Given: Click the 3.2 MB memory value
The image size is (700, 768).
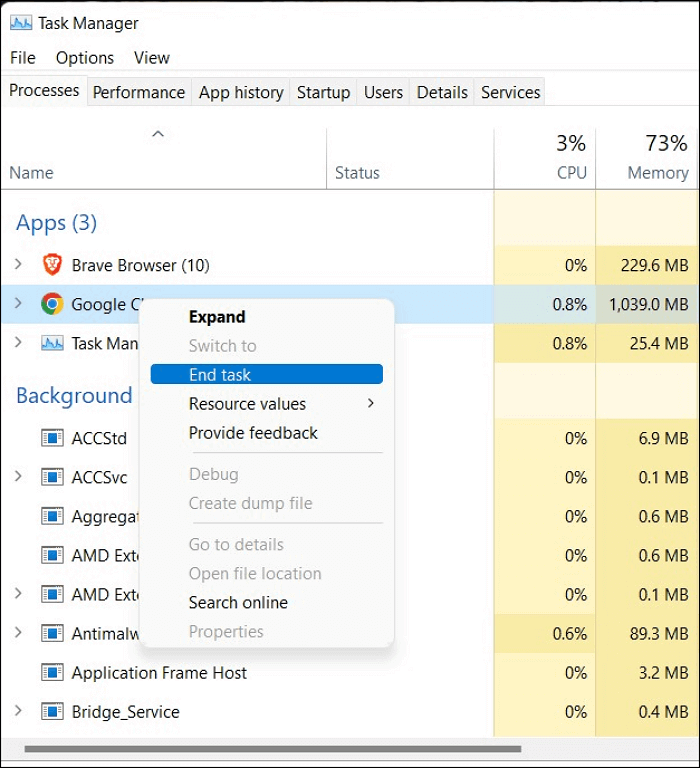Looking at the screenshot, I should (x=663, y=672).
